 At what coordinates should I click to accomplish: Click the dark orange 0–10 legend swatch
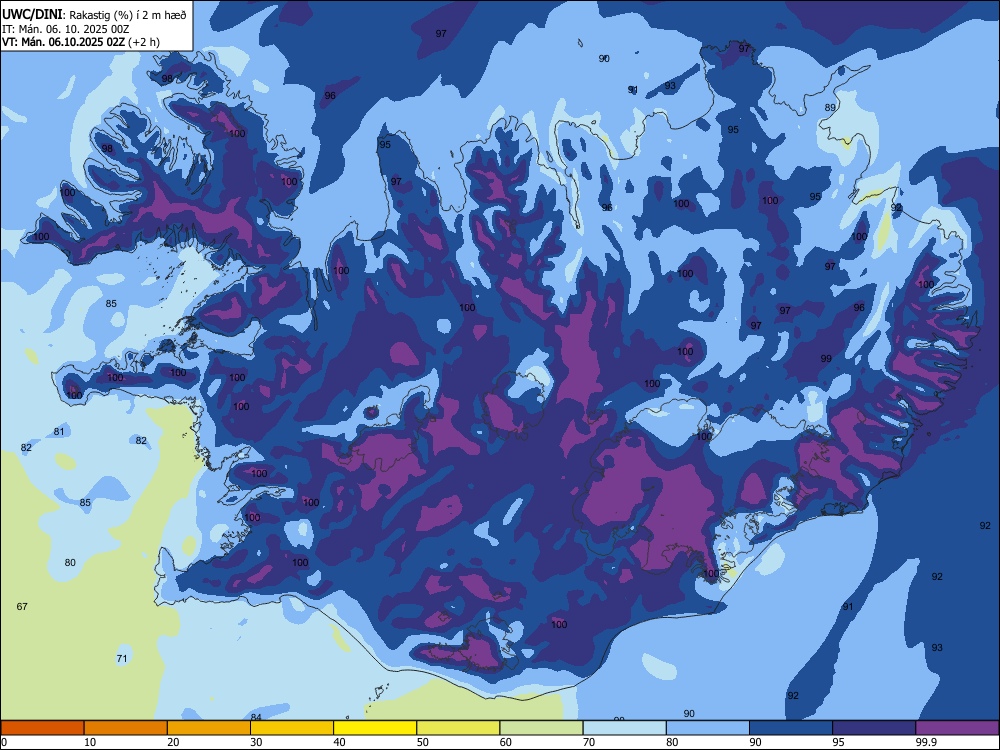coord(42,728)
